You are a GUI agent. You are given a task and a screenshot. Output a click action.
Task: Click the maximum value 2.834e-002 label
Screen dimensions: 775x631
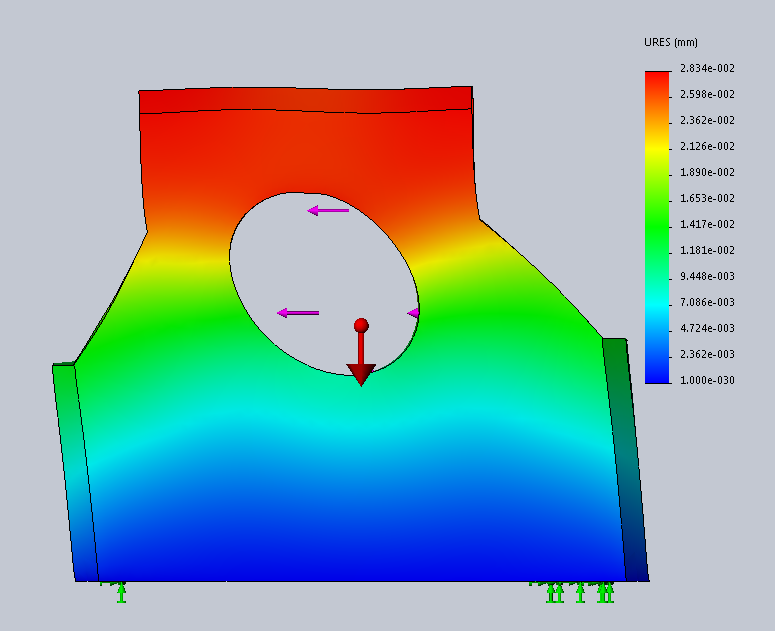point(707,68)
